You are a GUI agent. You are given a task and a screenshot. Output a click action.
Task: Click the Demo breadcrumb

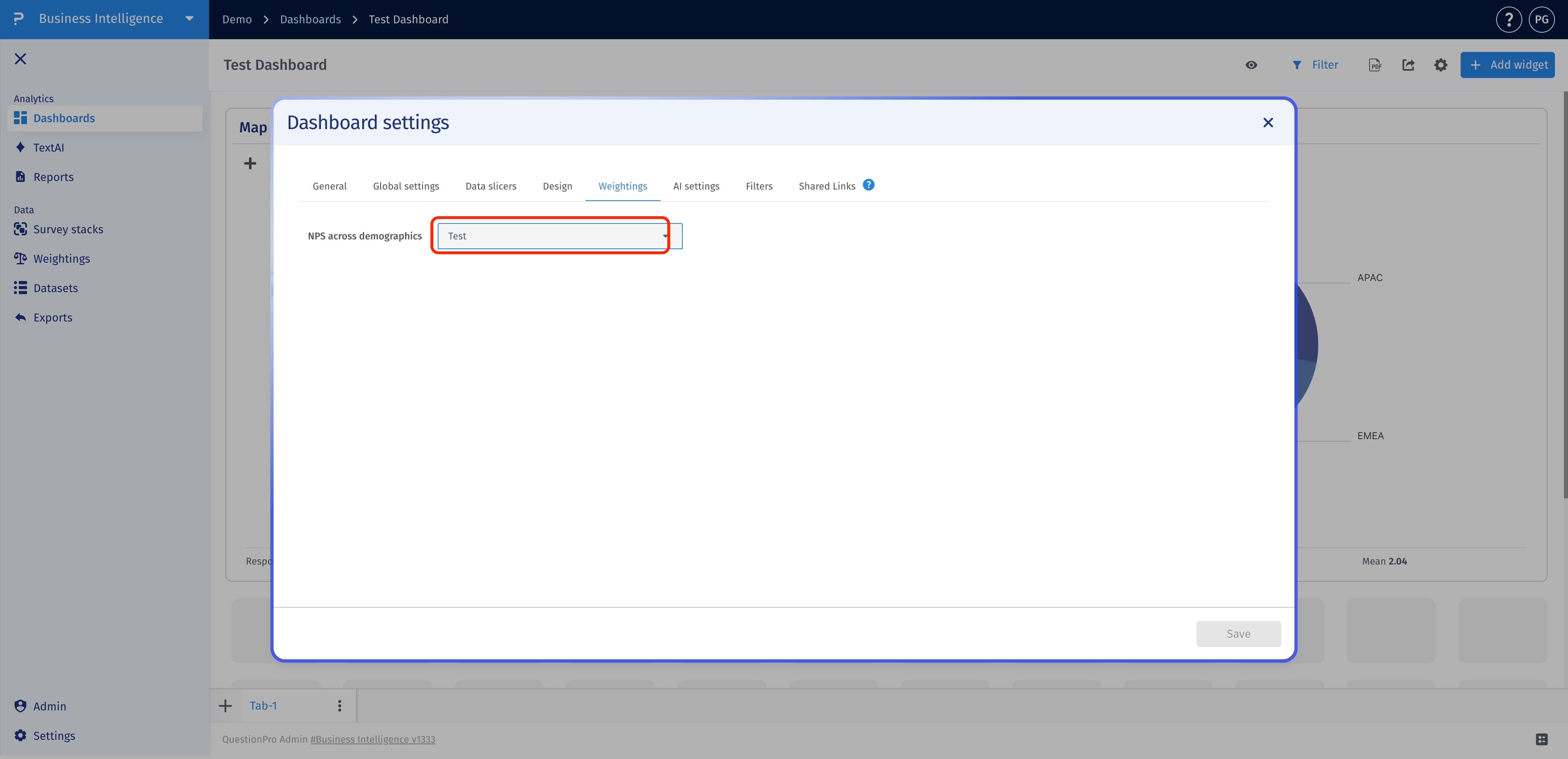(237, 20)
